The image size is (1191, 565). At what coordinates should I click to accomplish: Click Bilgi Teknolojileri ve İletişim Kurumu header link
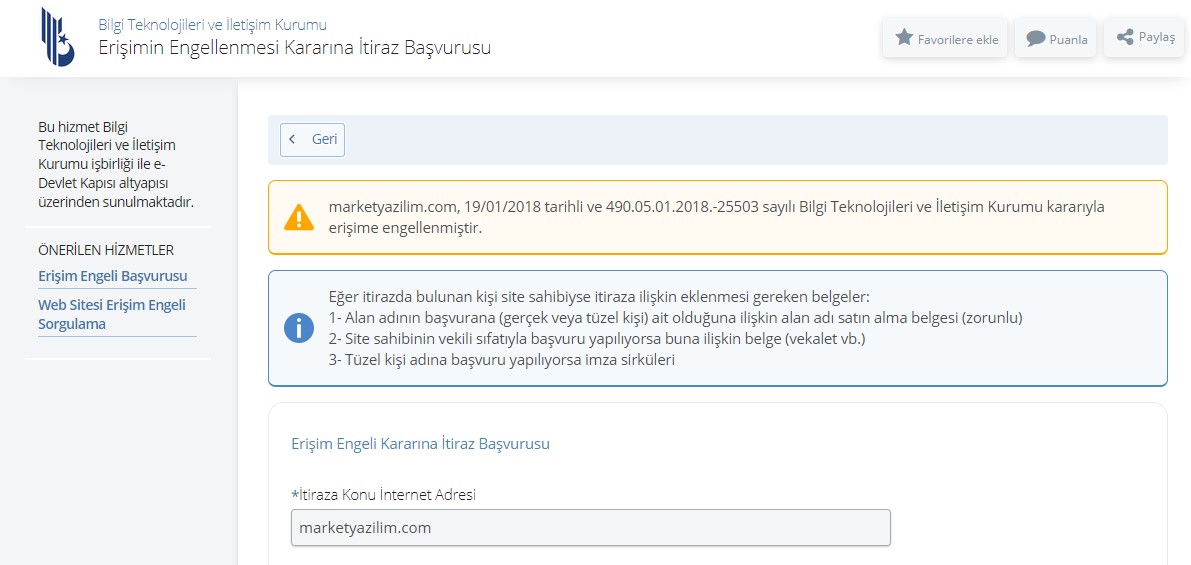(x=212, y=24)
